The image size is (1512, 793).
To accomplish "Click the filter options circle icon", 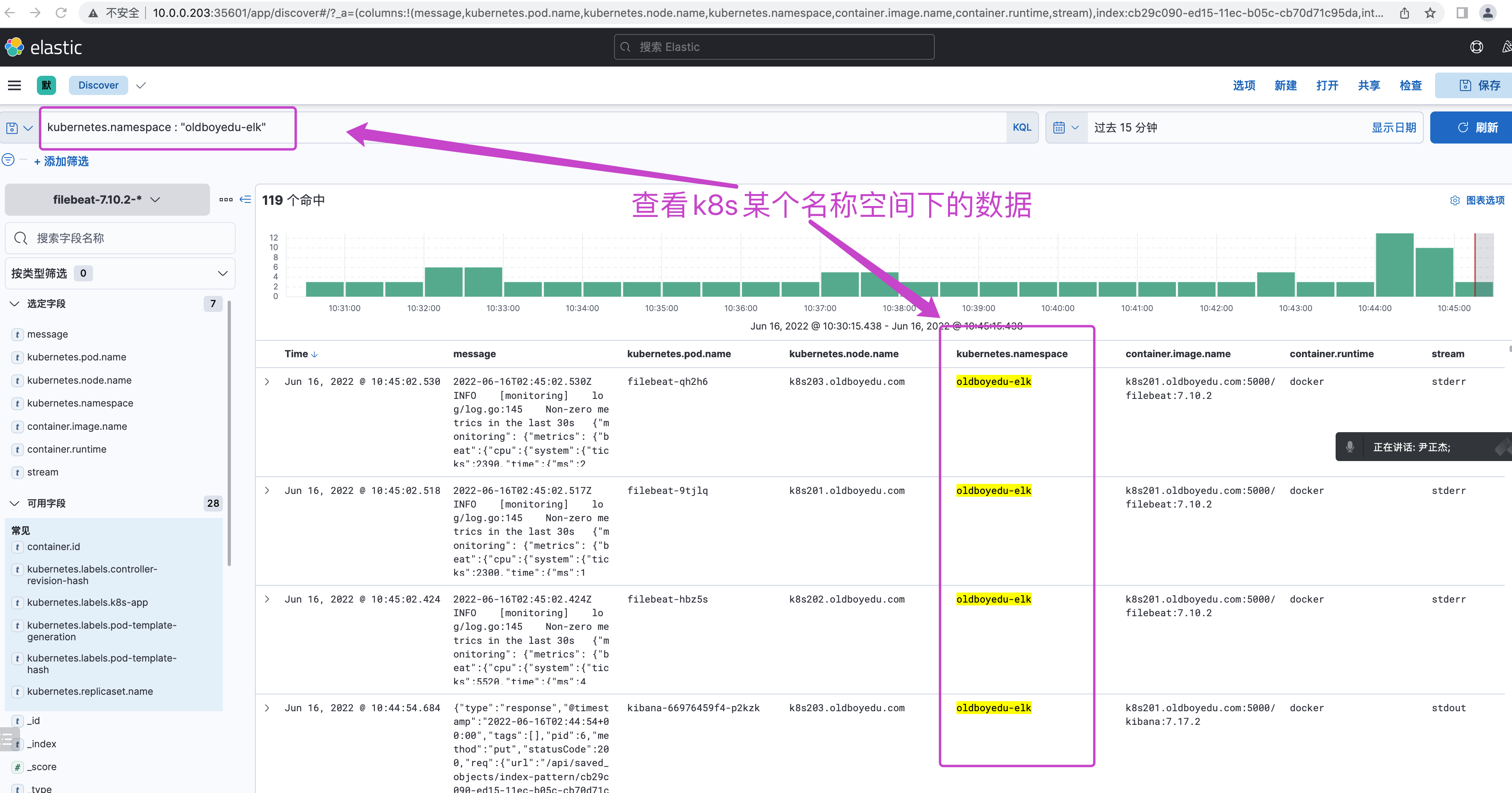I will pyautogui.click(x=8, y=160).
